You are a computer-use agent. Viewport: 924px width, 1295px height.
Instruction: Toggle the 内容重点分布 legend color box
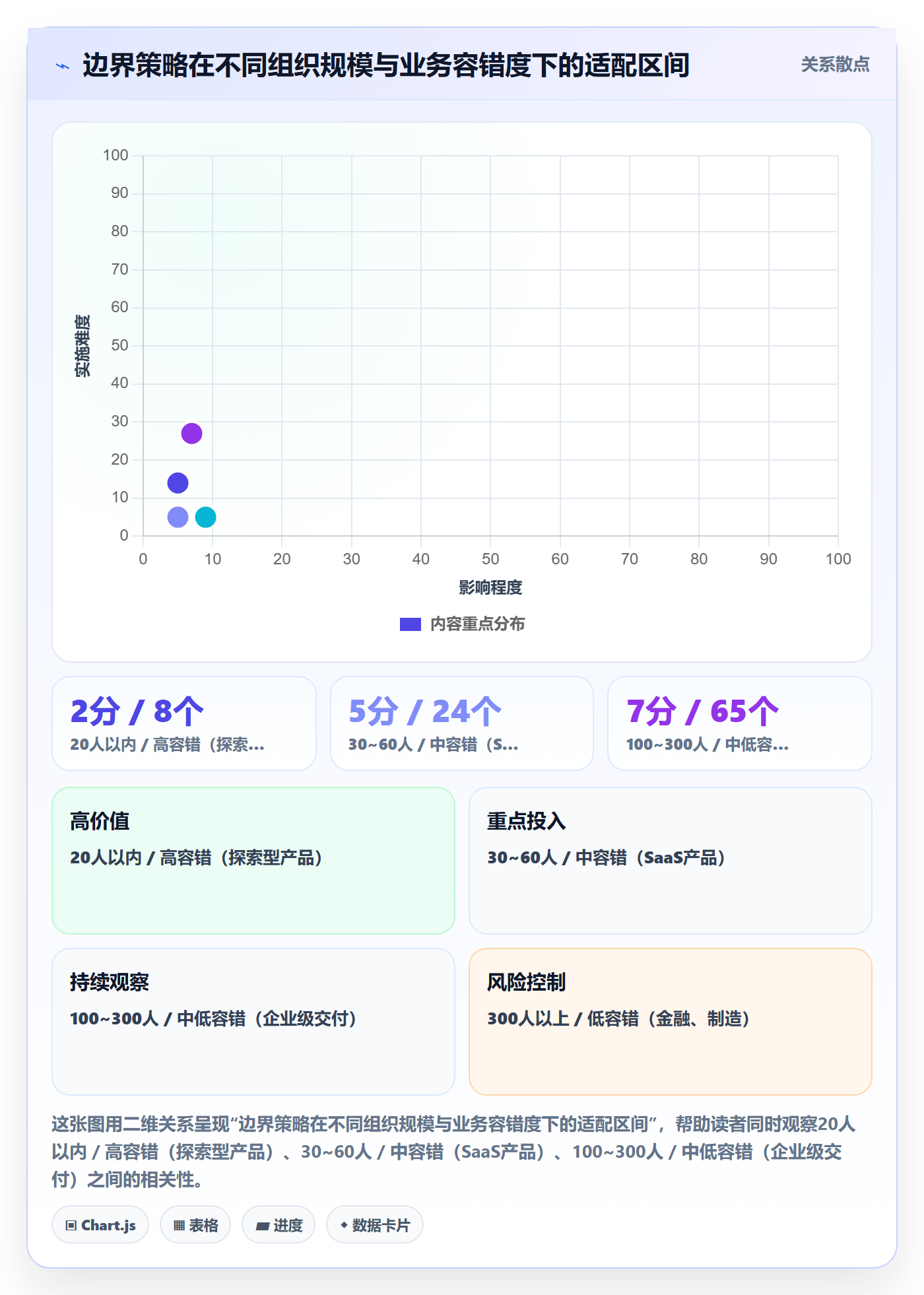tap(410, 624)
